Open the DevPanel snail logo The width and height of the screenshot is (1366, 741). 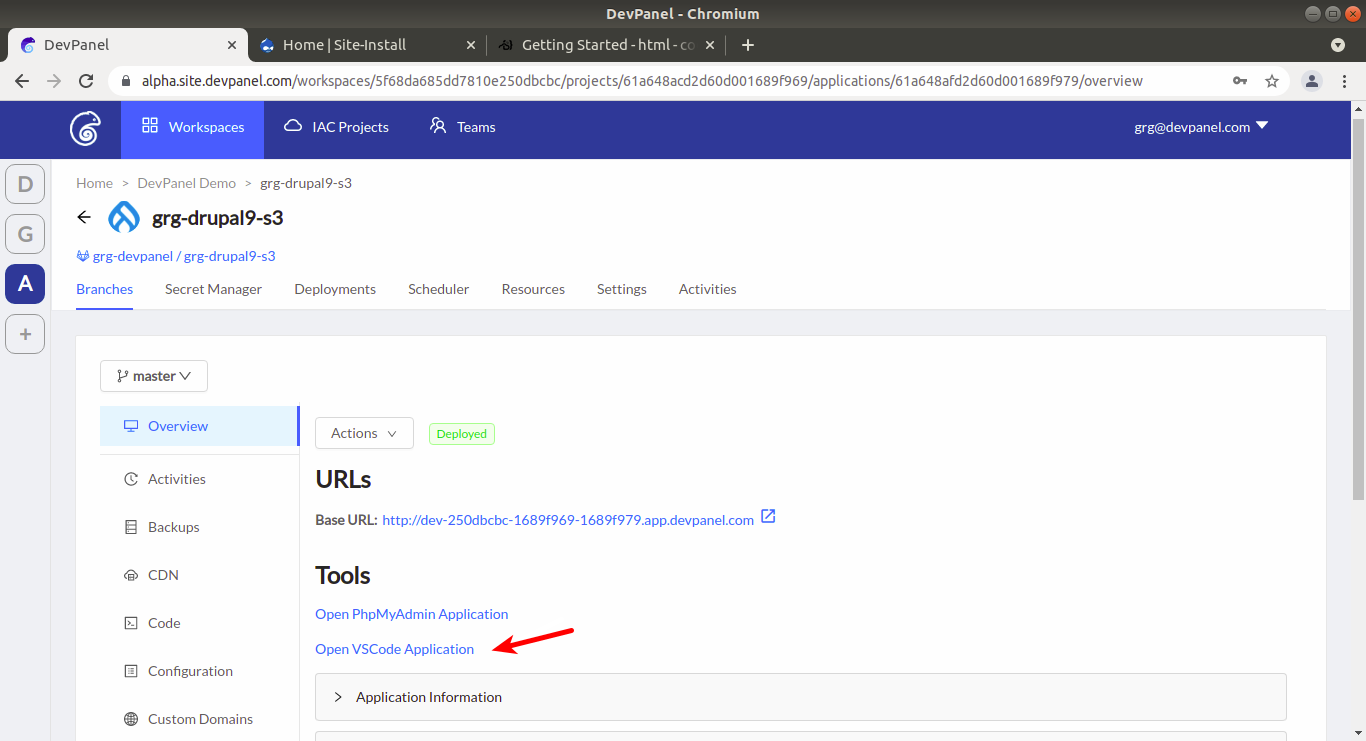[x=84, y=129]
